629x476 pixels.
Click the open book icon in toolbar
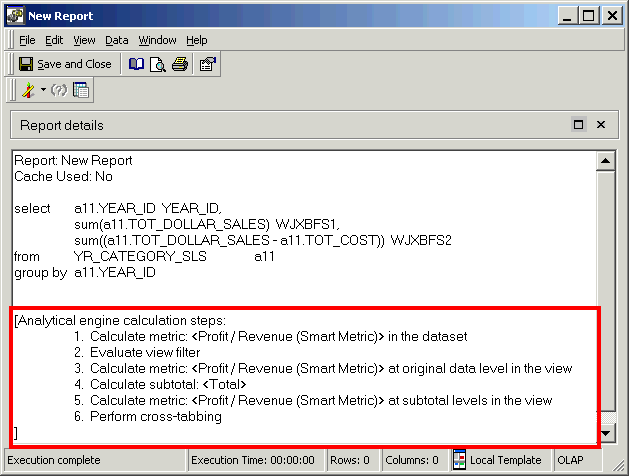[136, 64]
